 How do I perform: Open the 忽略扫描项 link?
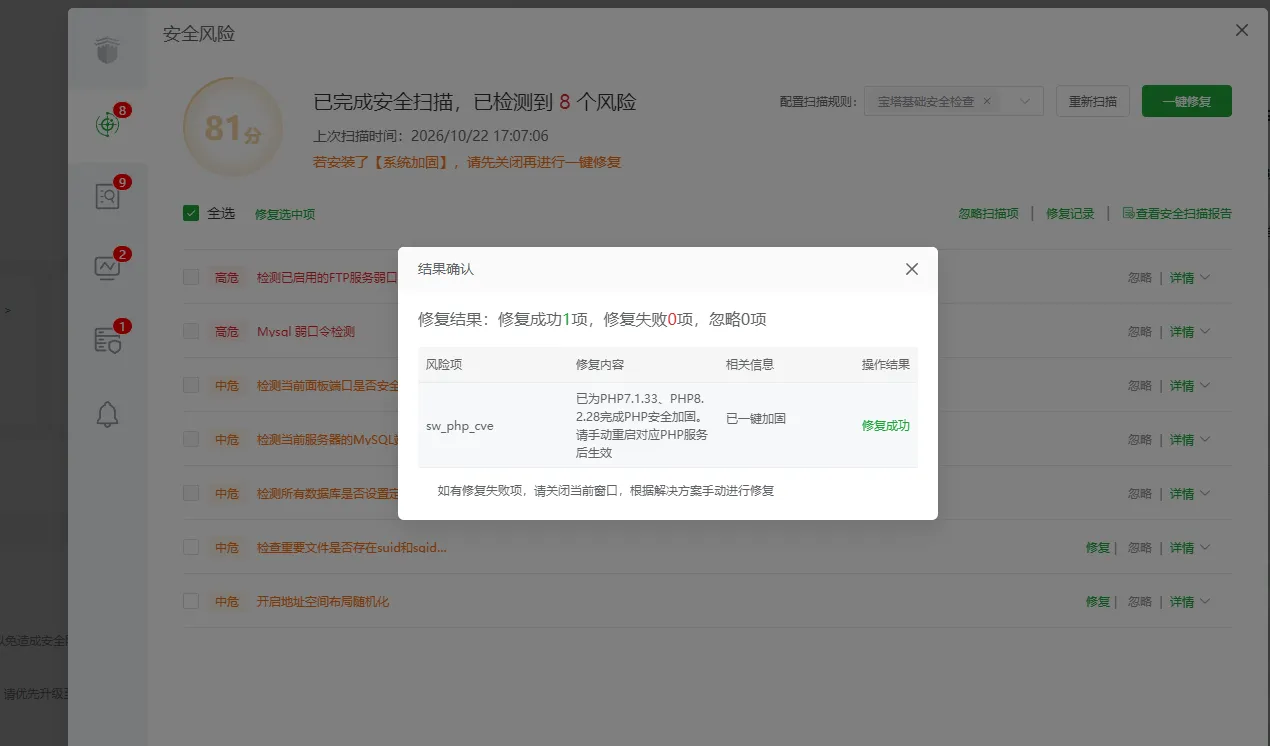click(988, 214)
